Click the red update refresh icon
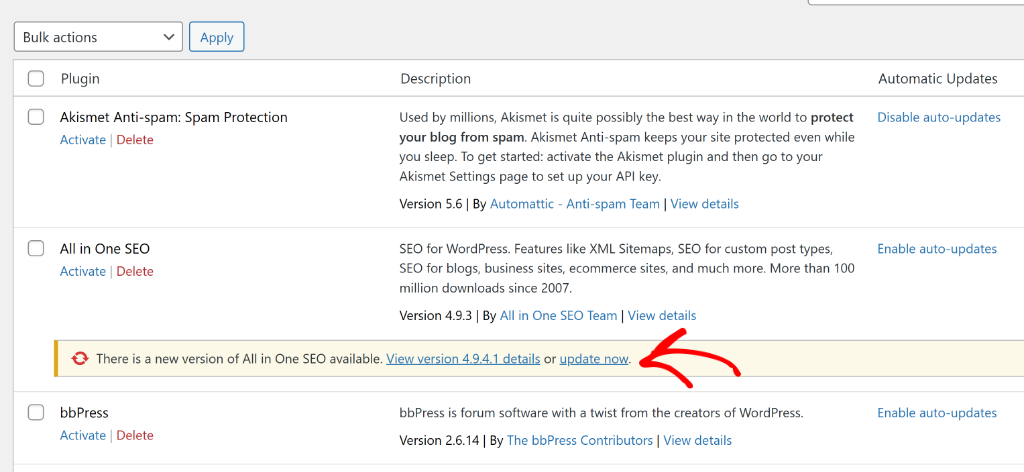This screenshot has height=472, width=1024. coord(80,358)
